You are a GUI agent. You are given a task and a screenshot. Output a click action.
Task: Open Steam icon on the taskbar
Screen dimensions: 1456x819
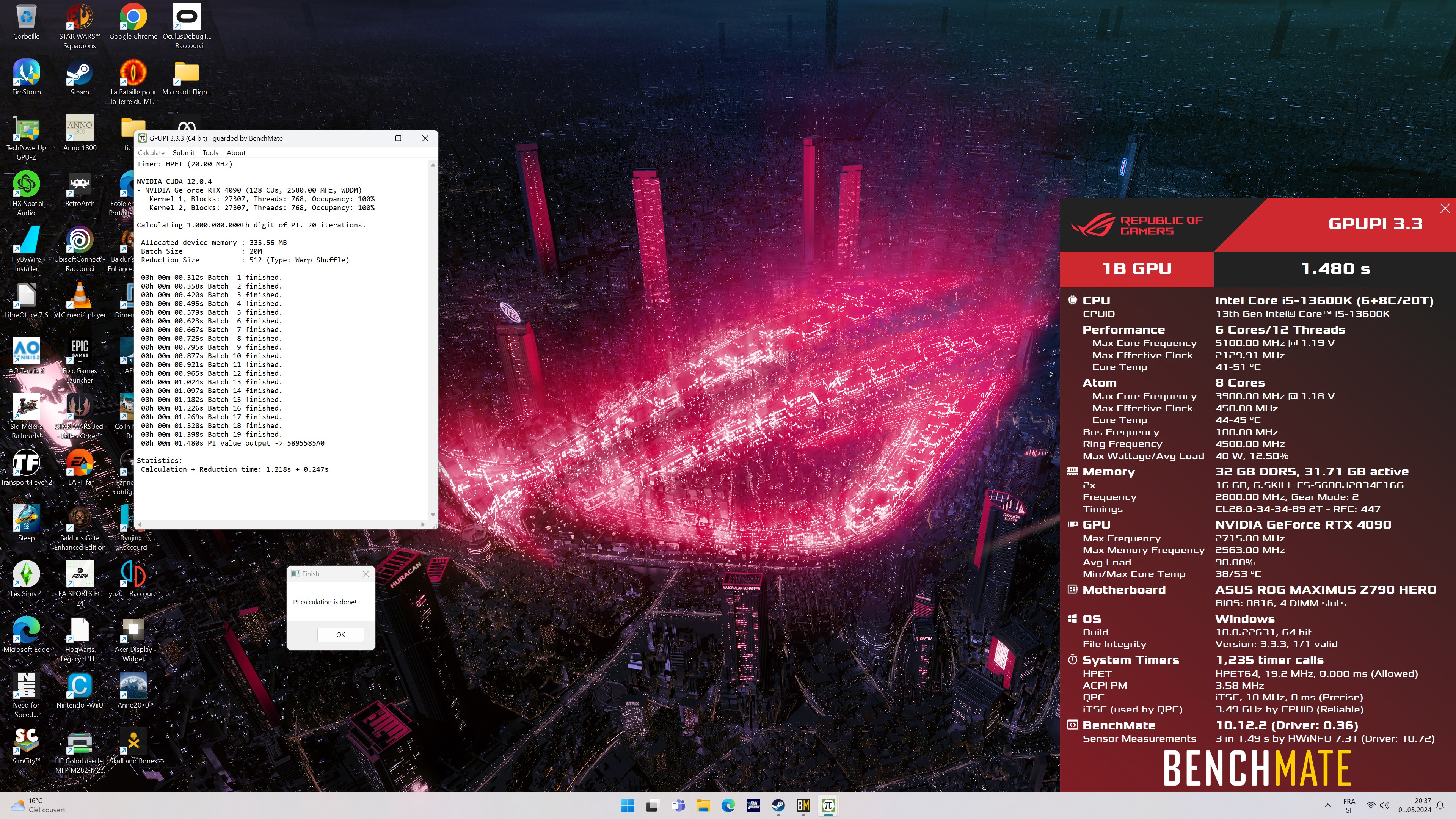pos(778,805)
